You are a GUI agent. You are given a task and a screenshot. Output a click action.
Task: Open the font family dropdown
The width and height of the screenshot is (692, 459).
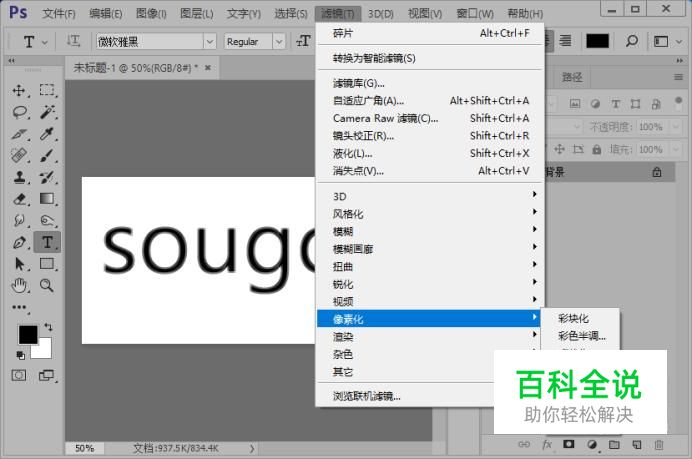click(x=210, y=41)
